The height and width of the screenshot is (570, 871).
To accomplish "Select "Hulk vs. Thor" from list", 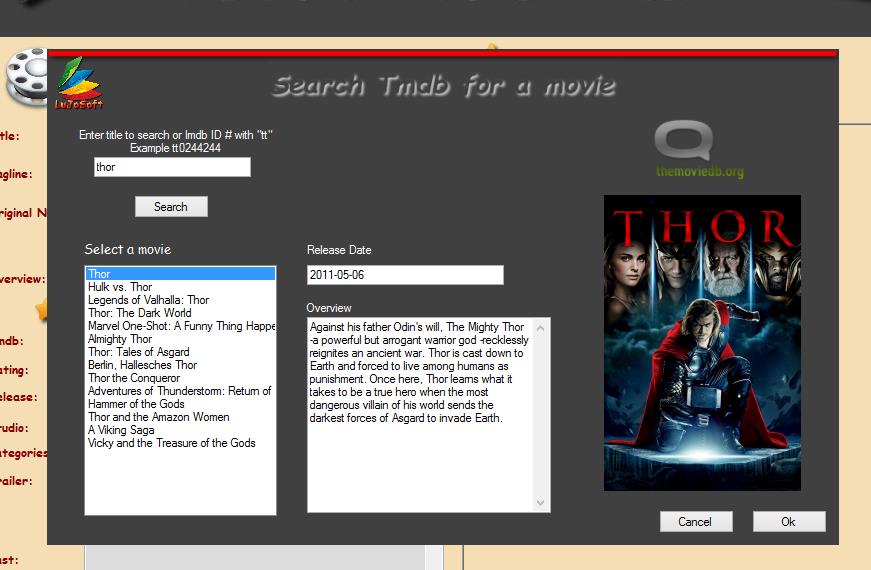I will click(120, 287).
